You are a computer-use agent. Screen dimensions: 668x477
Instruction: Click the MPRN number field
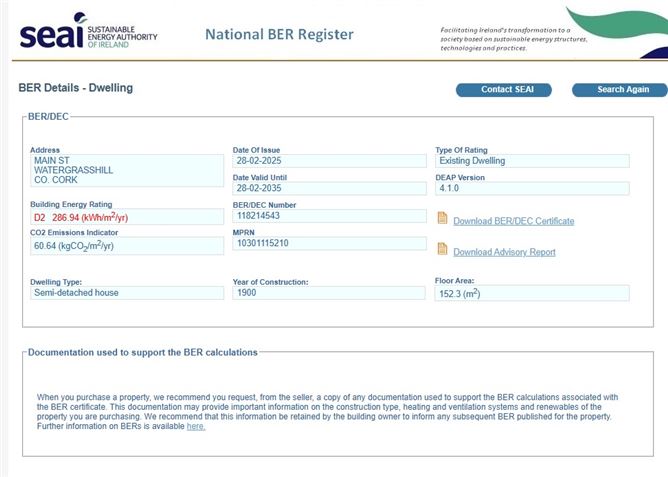[329, 243]
